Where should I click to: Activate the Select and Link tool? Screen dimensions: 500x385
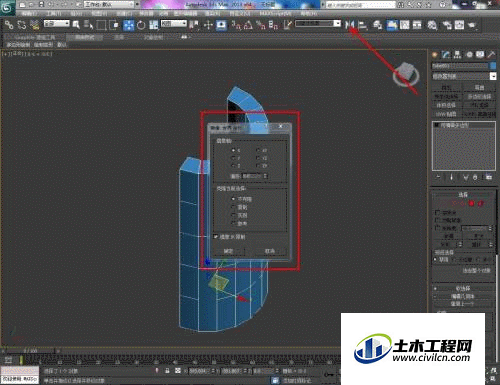click(9, 25)
